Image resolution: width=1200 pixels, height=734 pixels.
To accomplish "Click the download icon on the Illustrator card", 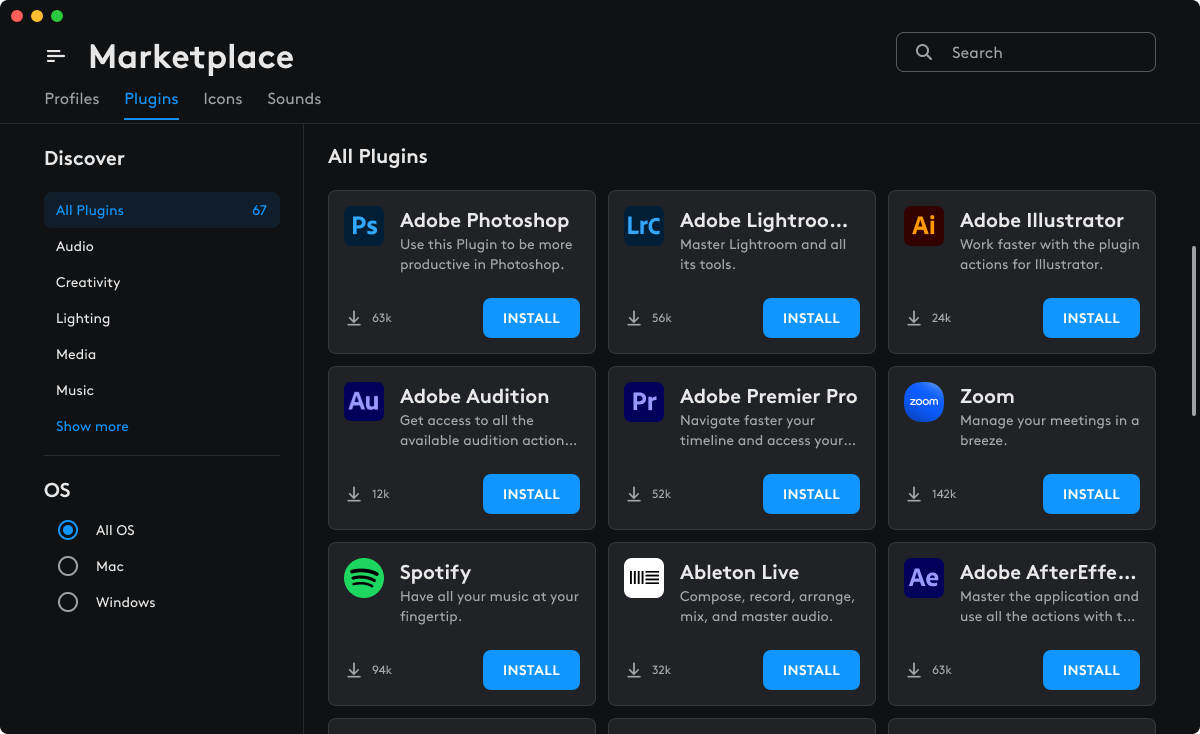I will tap(914, 318).
